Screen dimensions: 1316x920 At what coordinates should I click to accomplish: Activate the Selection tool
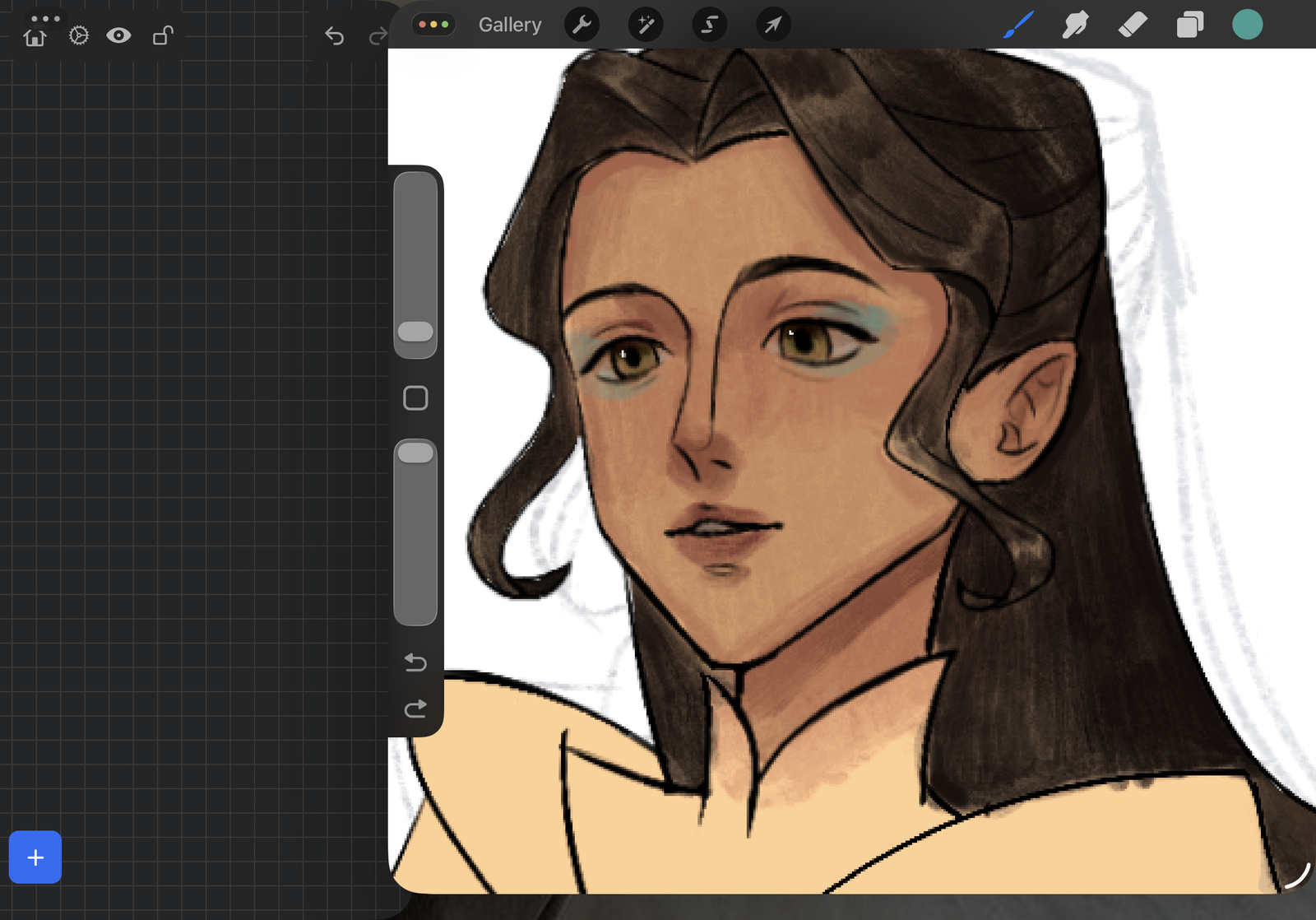tap(709, 25)
